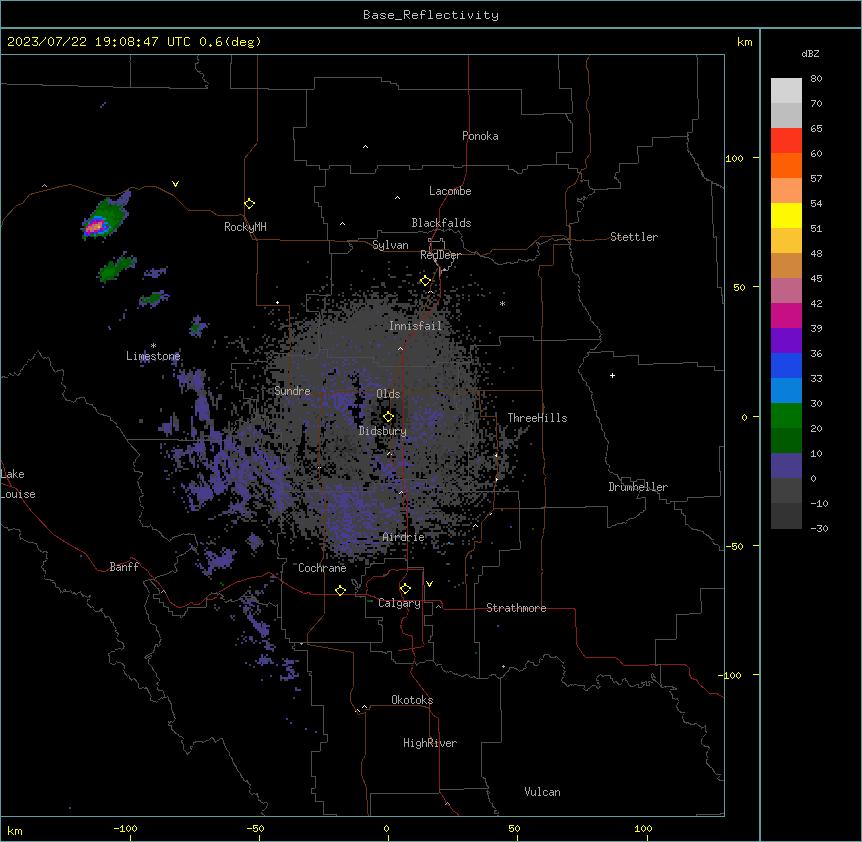Click the yellow 54 dBZ color swatch
Viewport: 862px width, 842px height.
(x=786, y=215)
